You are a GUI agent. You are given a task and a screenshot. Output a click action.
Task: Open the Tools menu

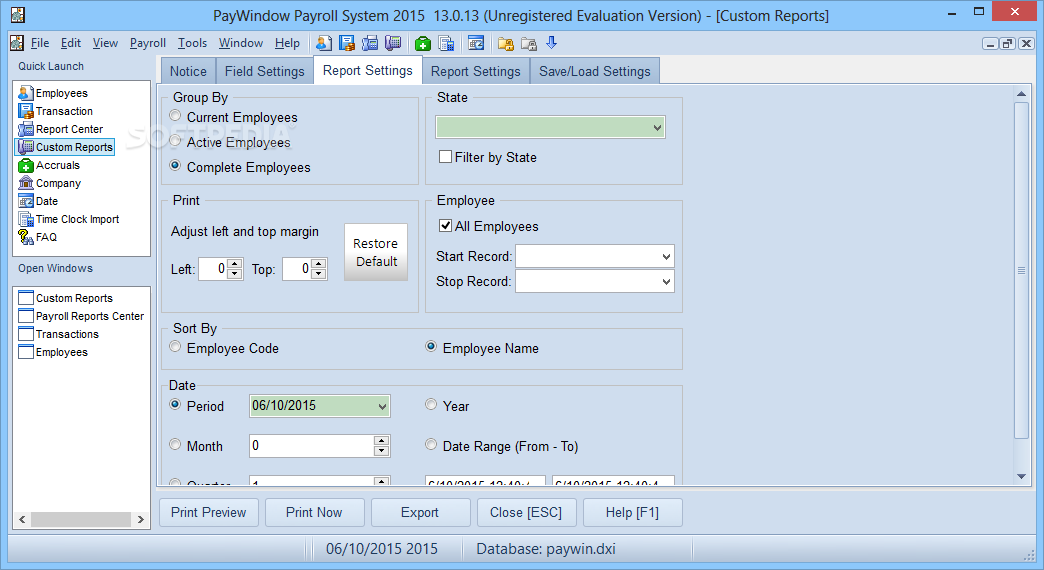[x=192, y=43]
